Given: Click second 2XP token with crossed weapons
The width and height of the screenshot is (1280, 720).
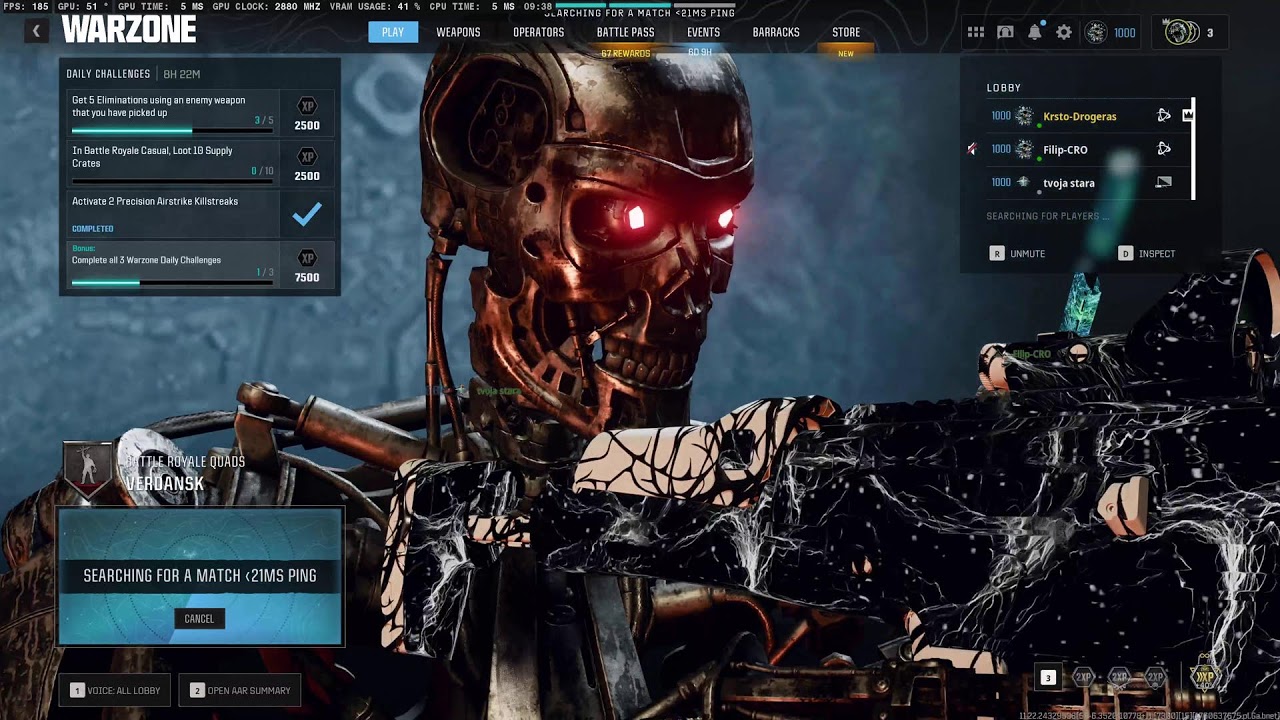Looking at the screenshot, I should coord(1119,677).
